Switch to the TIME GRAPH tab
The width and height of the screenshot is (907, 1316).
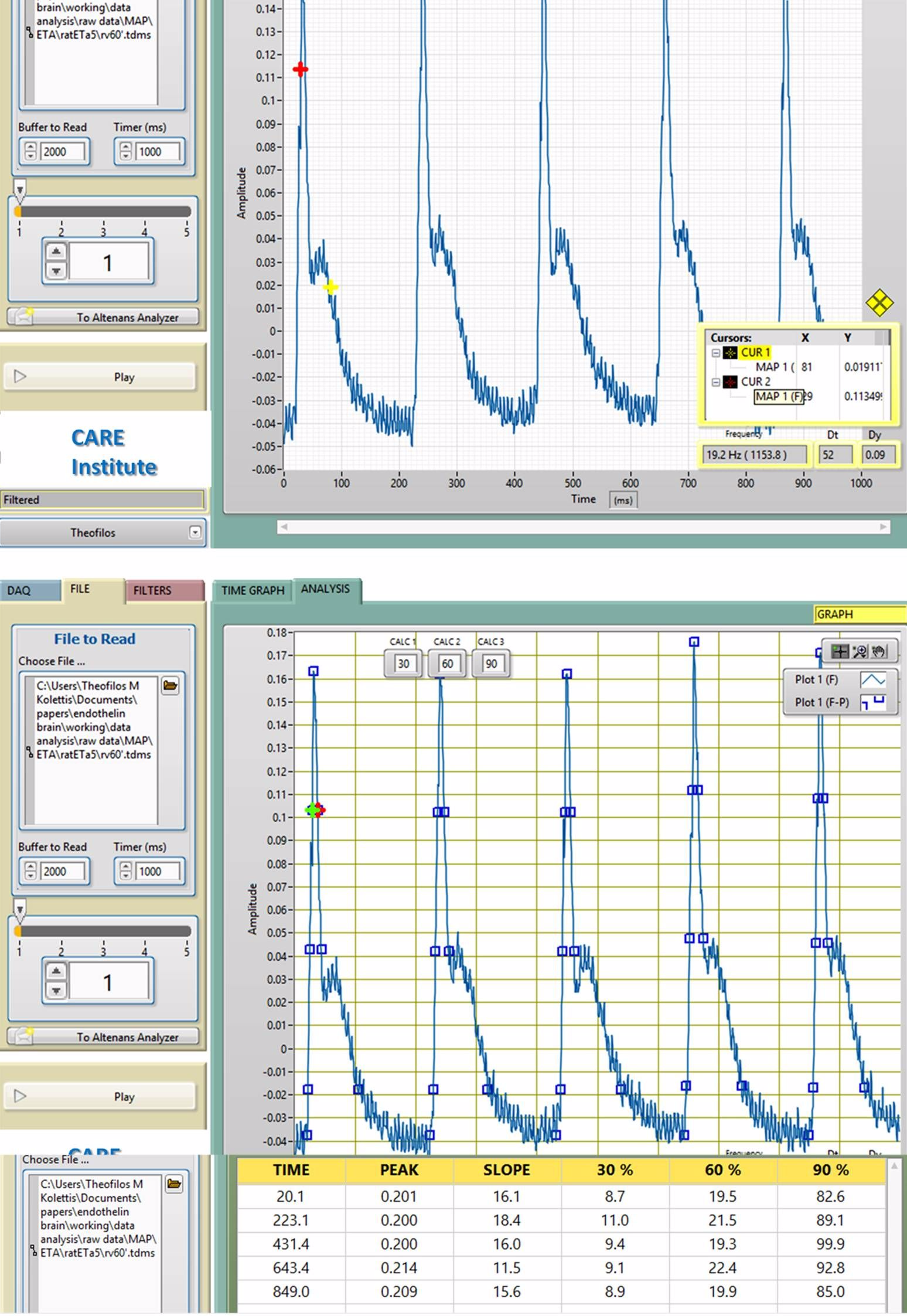[x=253, y=590]
